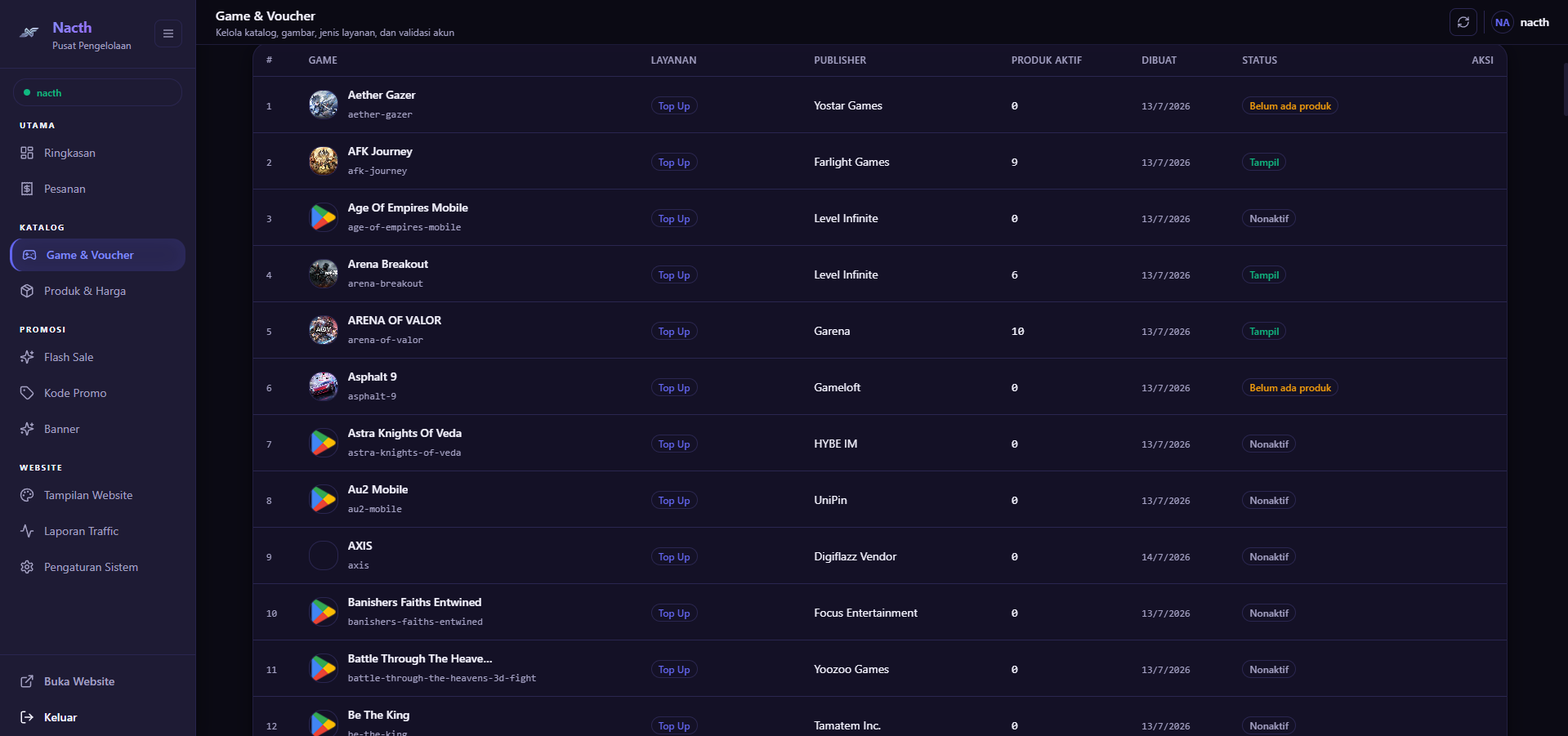Open the Banner menu item
Screen dimensions: 1568x736
(98, 429)
